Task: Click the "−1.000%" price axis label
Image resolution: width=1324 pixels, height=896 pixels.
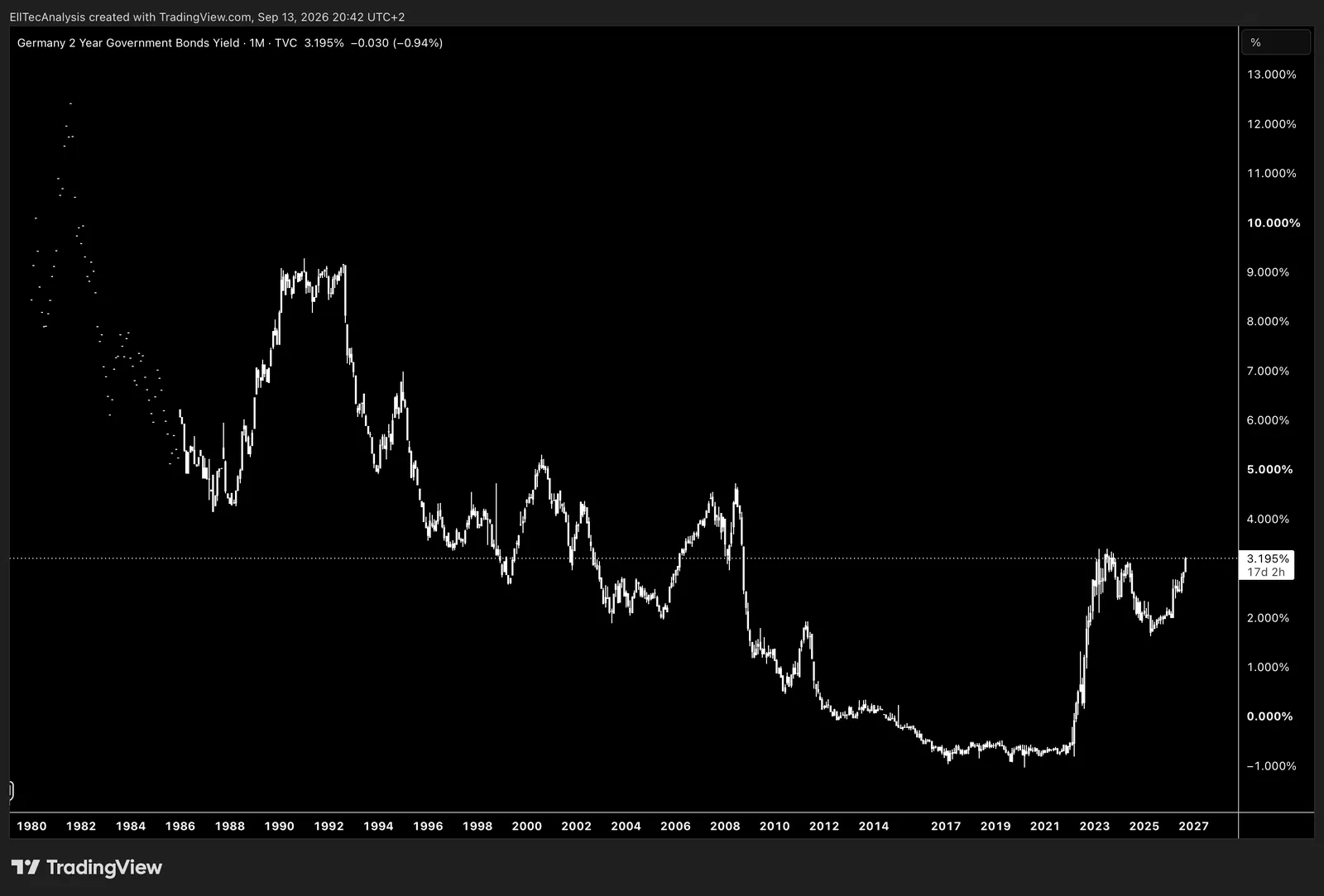Action: [x=1272, y=766]
